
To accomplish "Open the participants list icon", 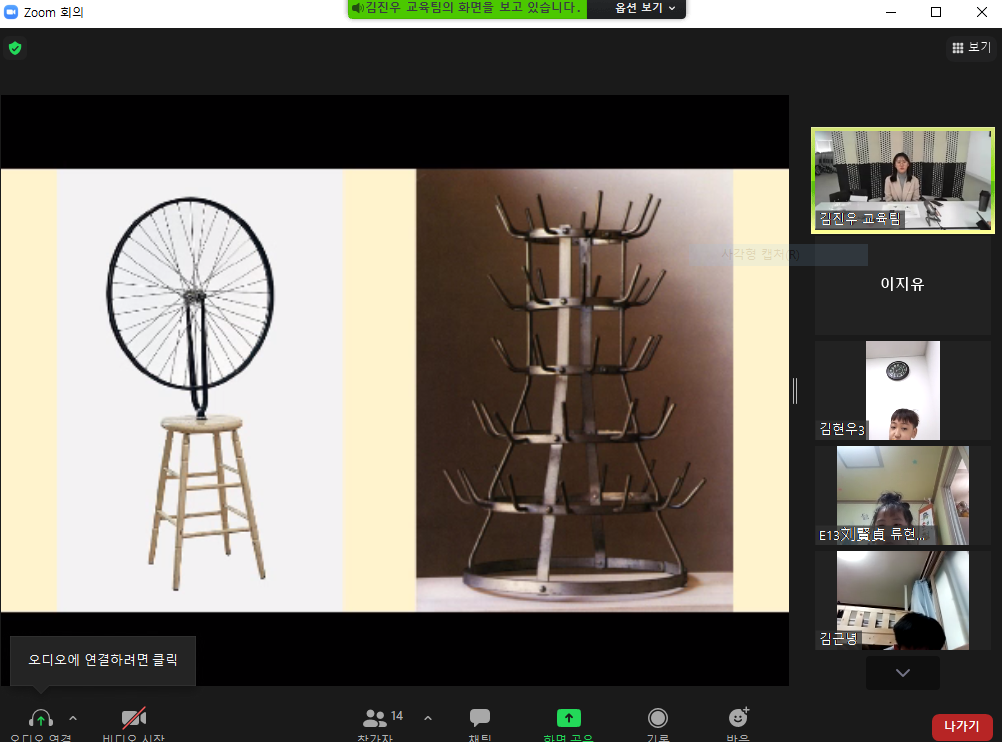I will [x=374, y=718].
